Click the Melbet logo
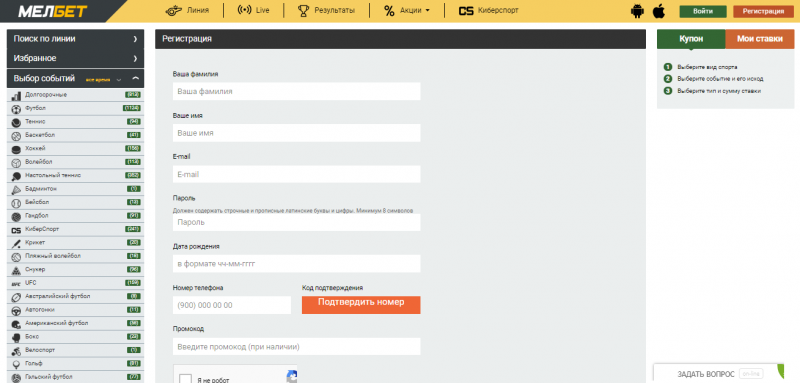This screenshot has width=800, height=383. (x=53, y=11)
